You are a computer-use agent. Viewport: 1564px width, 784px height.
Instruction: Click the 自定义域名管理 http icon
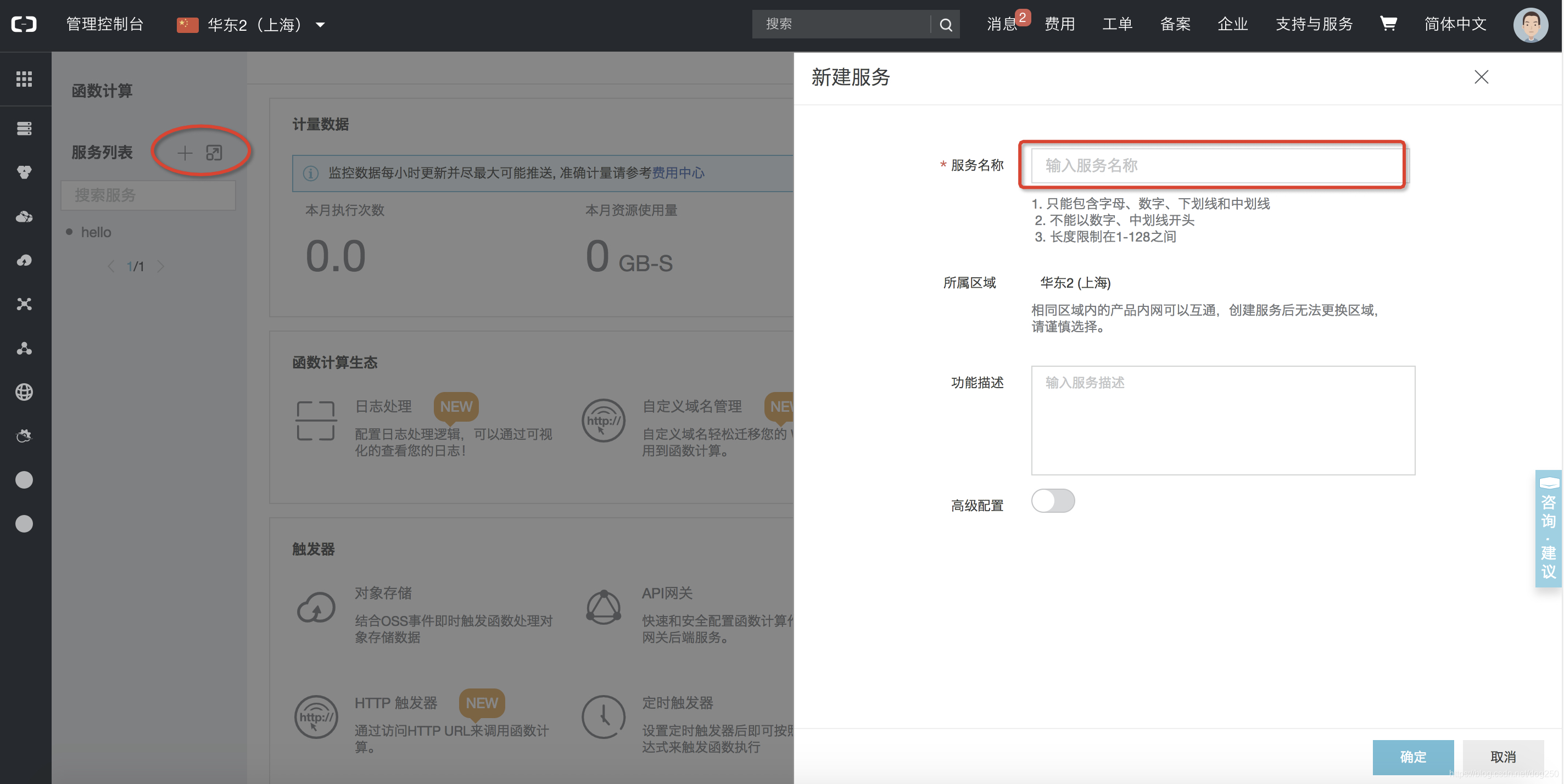click(603, 421)
